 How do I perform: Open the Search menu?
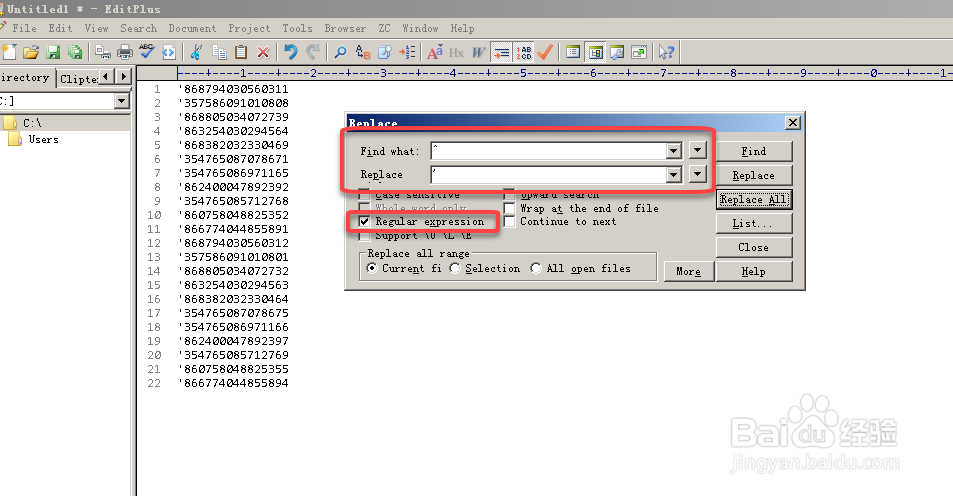click(139, 28)
